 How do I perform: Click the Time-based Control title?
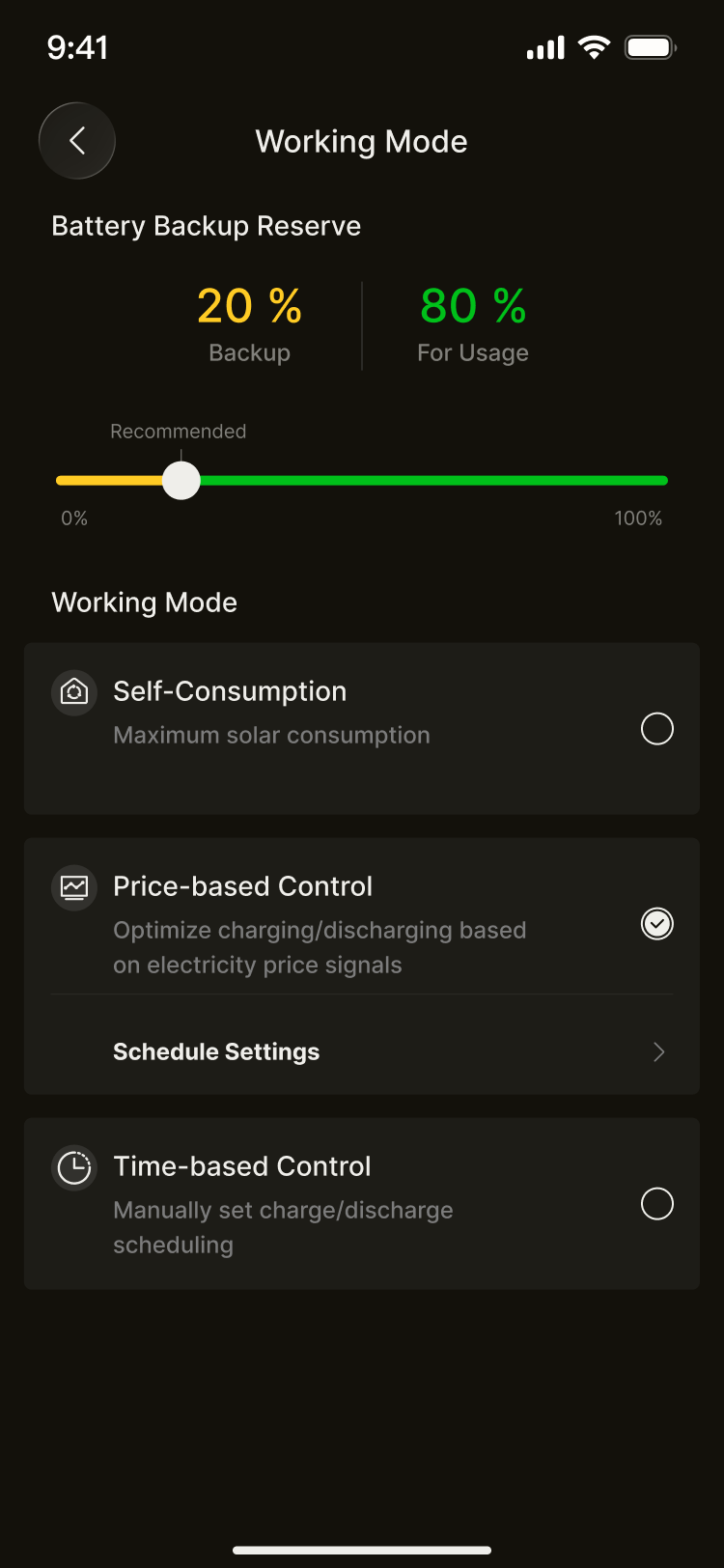point(242,1166)
